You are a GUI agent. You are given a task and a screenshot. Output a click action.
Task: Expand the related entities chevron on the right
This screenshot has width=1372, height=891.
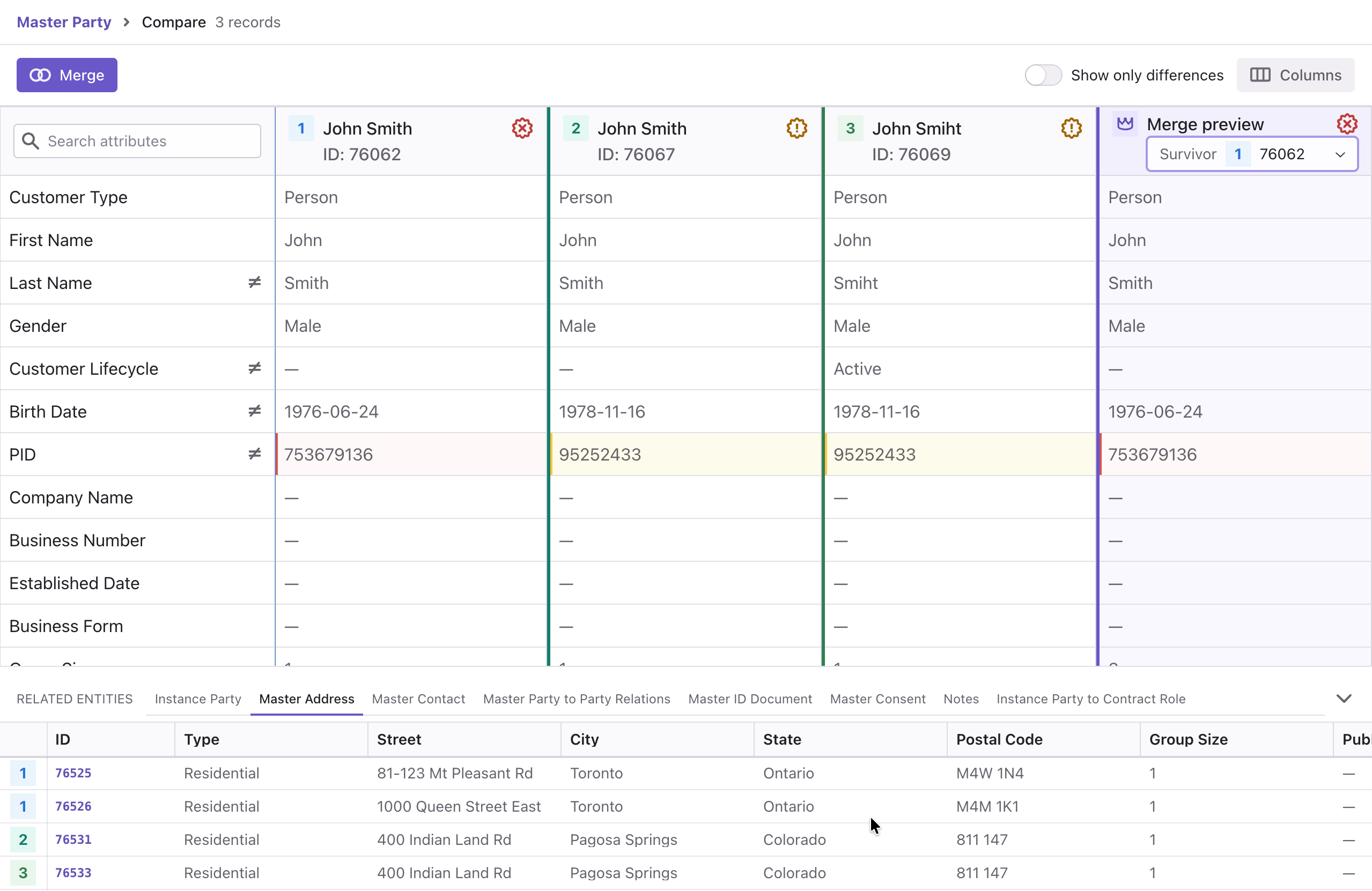[x=1344, y=699]
